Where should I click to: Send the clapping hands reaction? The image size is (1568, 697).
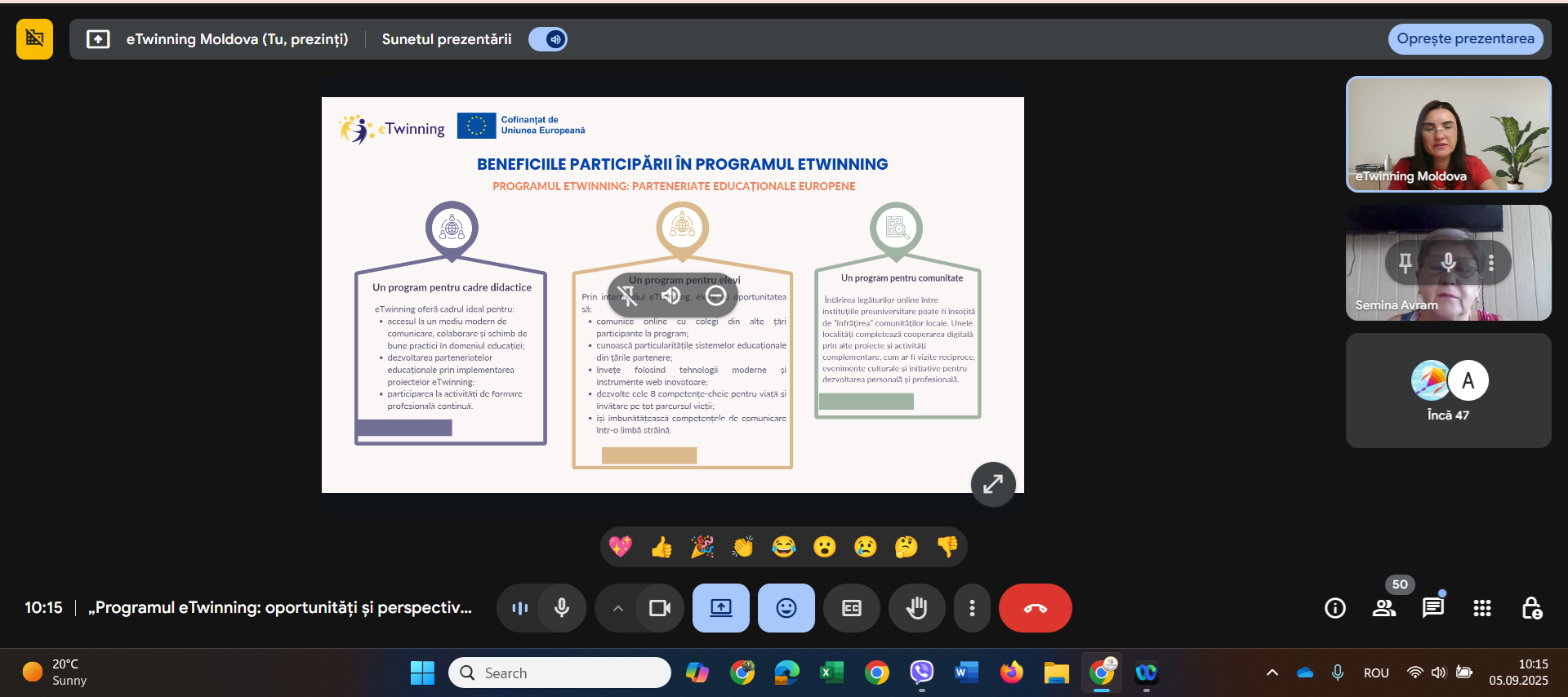743,547
